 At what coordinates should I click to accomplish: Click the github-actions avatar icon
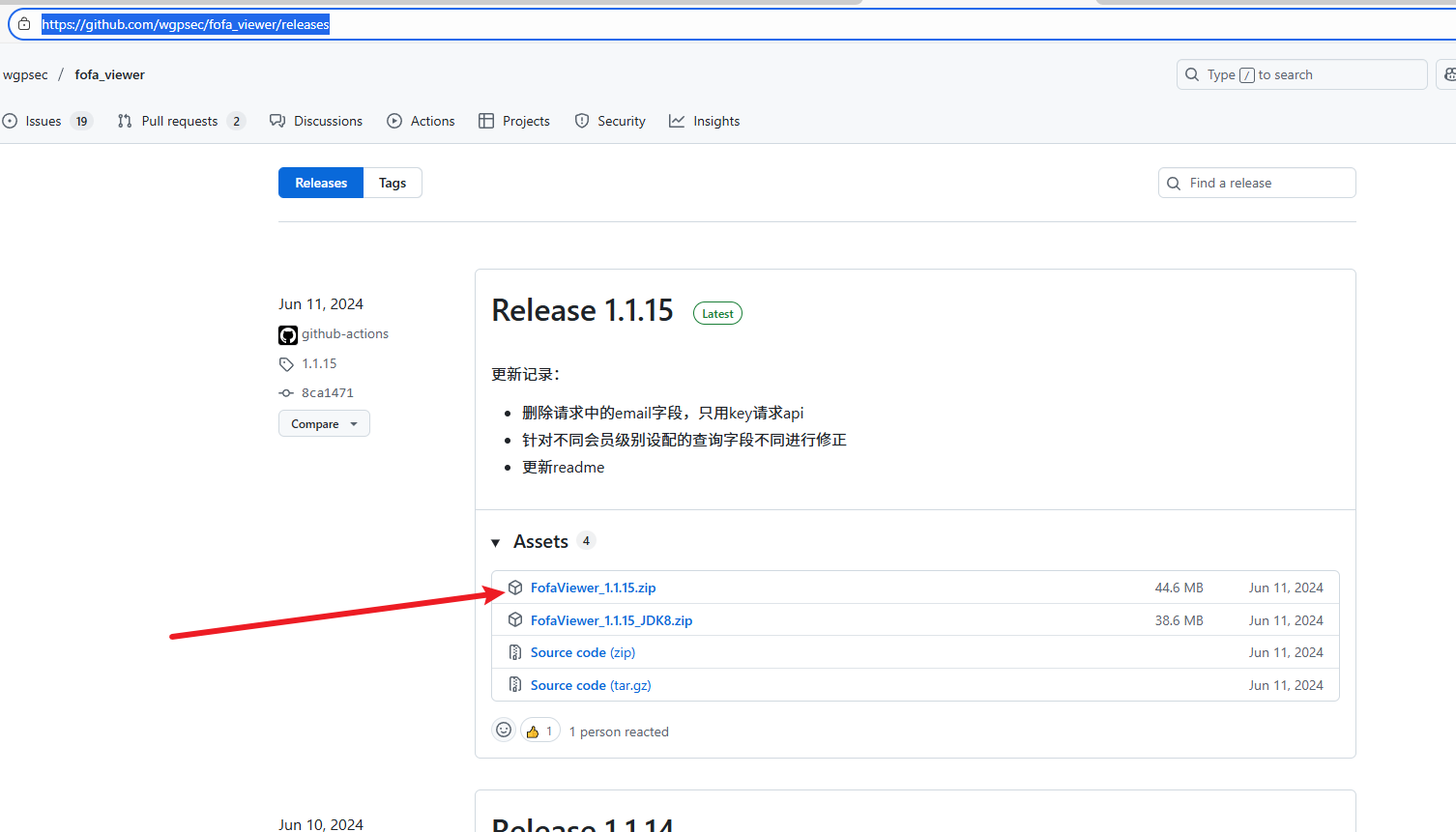288,335
